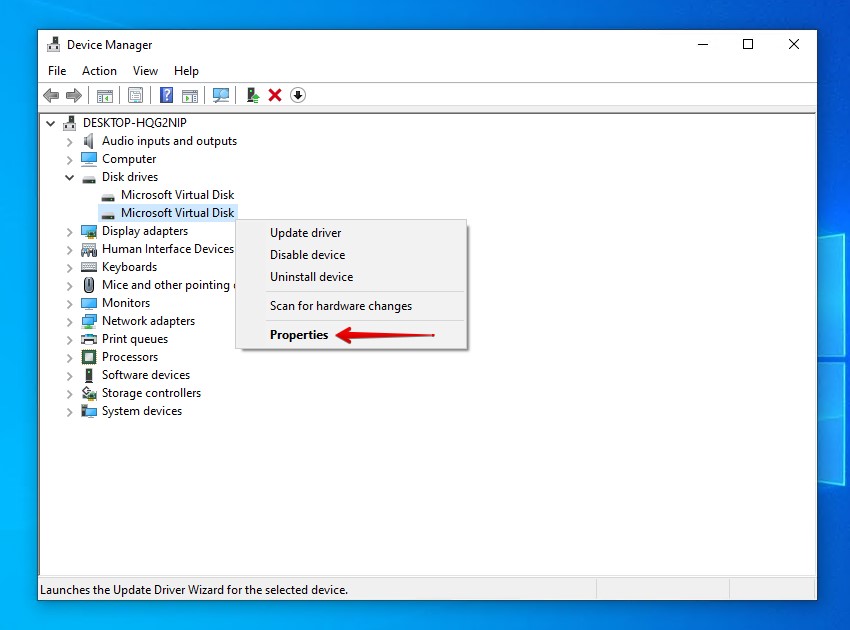Open the View menu
The height and width of the screenshot is (630, 850).
(145, 71)
